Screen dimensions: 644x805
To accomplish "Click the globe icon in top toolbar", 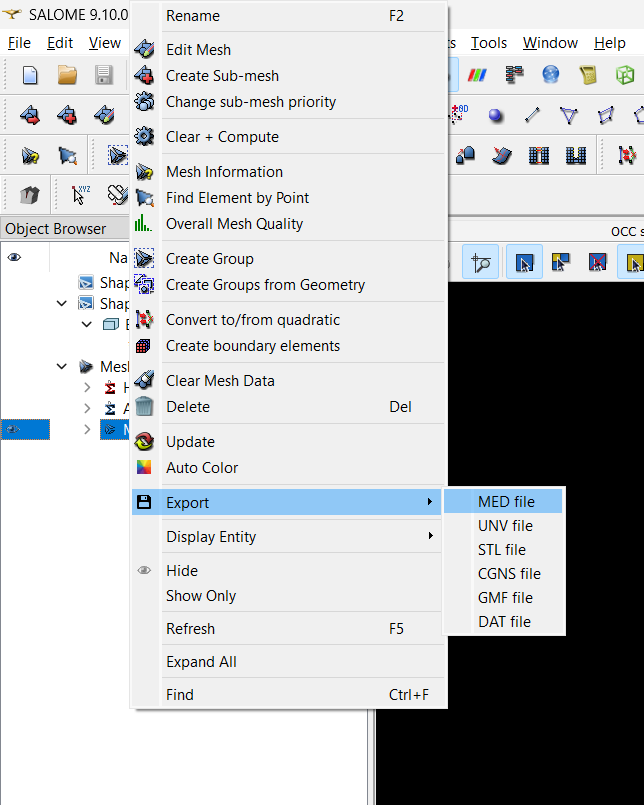I will (x=551, y=74).
